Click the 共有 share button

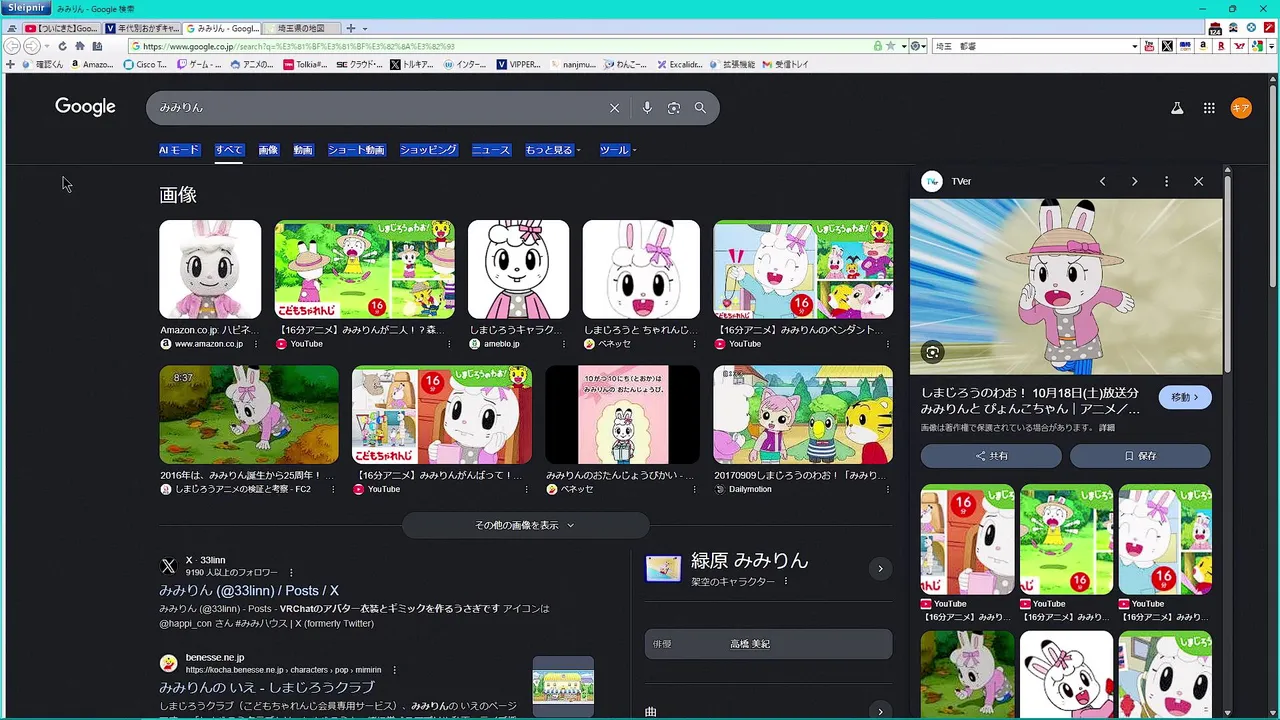pyautogui.click(x=991, y=456)
